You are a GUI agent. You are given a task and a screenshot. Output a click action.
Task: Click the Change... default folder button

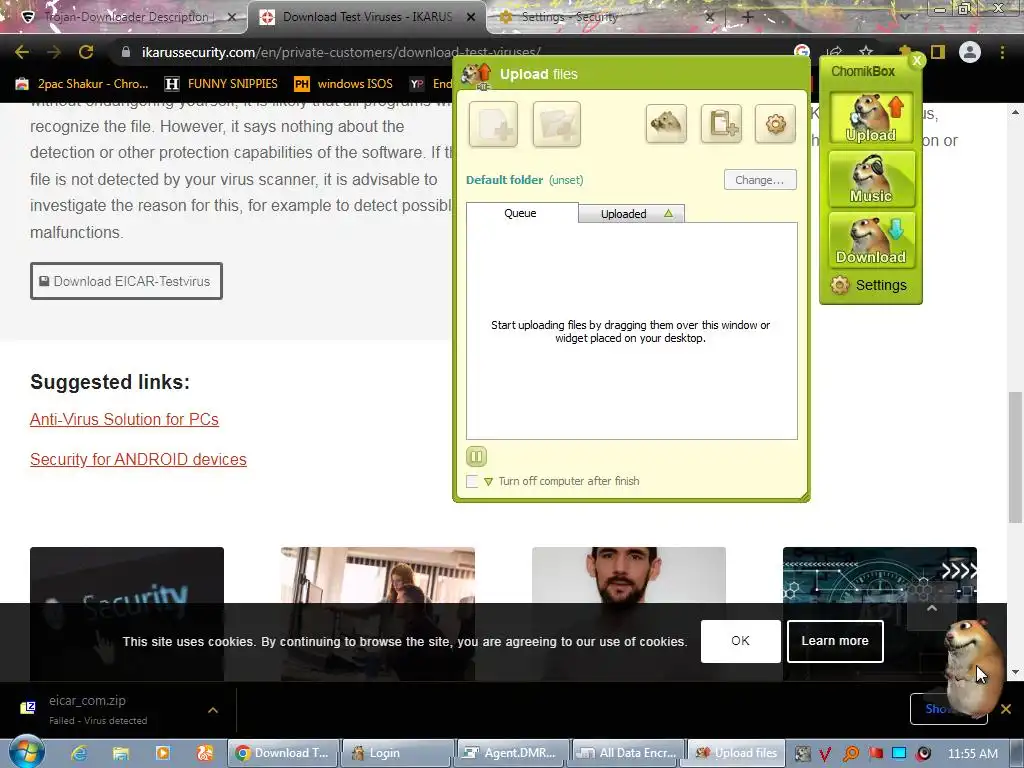(x=760, y=180)
